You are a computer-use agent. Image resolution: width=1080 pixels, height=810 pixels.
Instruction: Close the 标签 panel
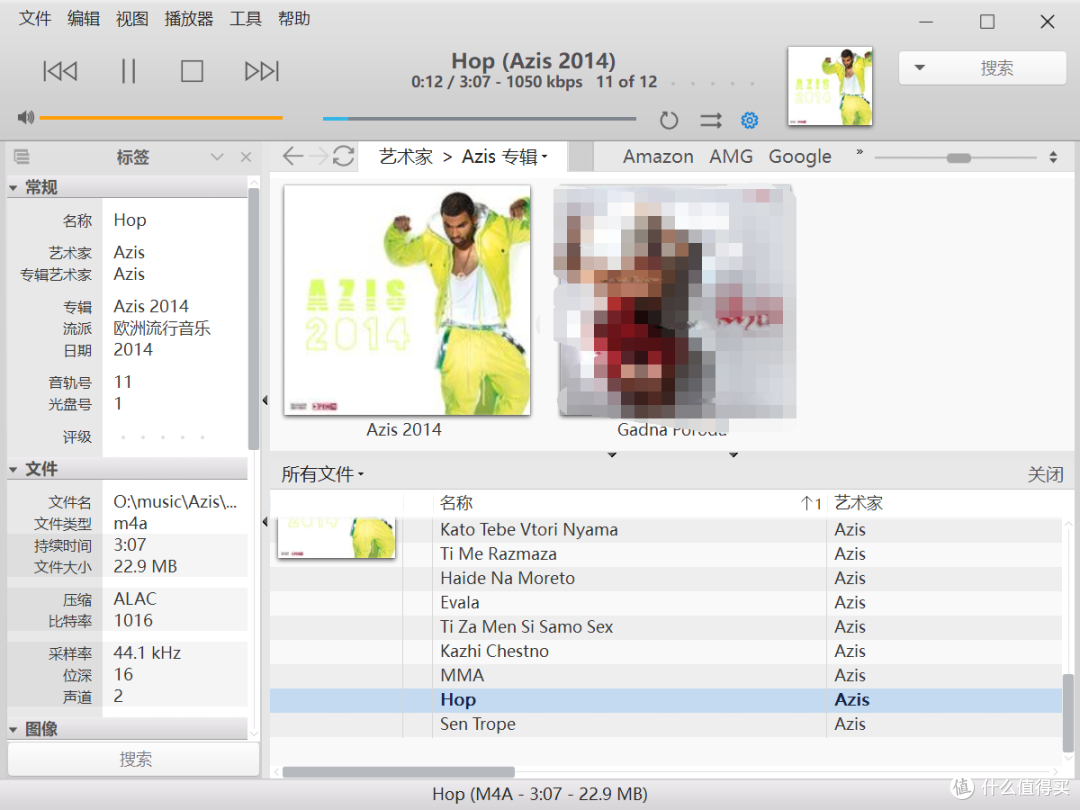246,157
